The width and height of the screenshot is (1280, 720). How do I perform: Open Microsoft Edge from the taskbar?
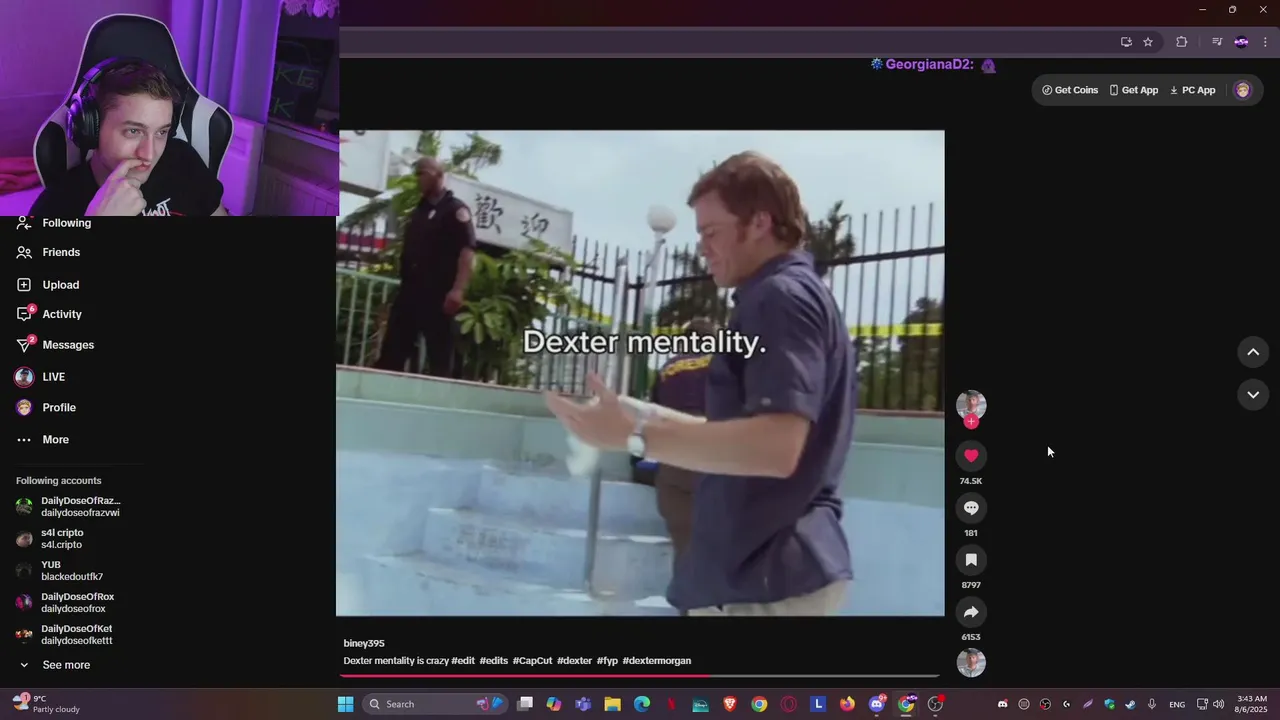tap(642, 704)
